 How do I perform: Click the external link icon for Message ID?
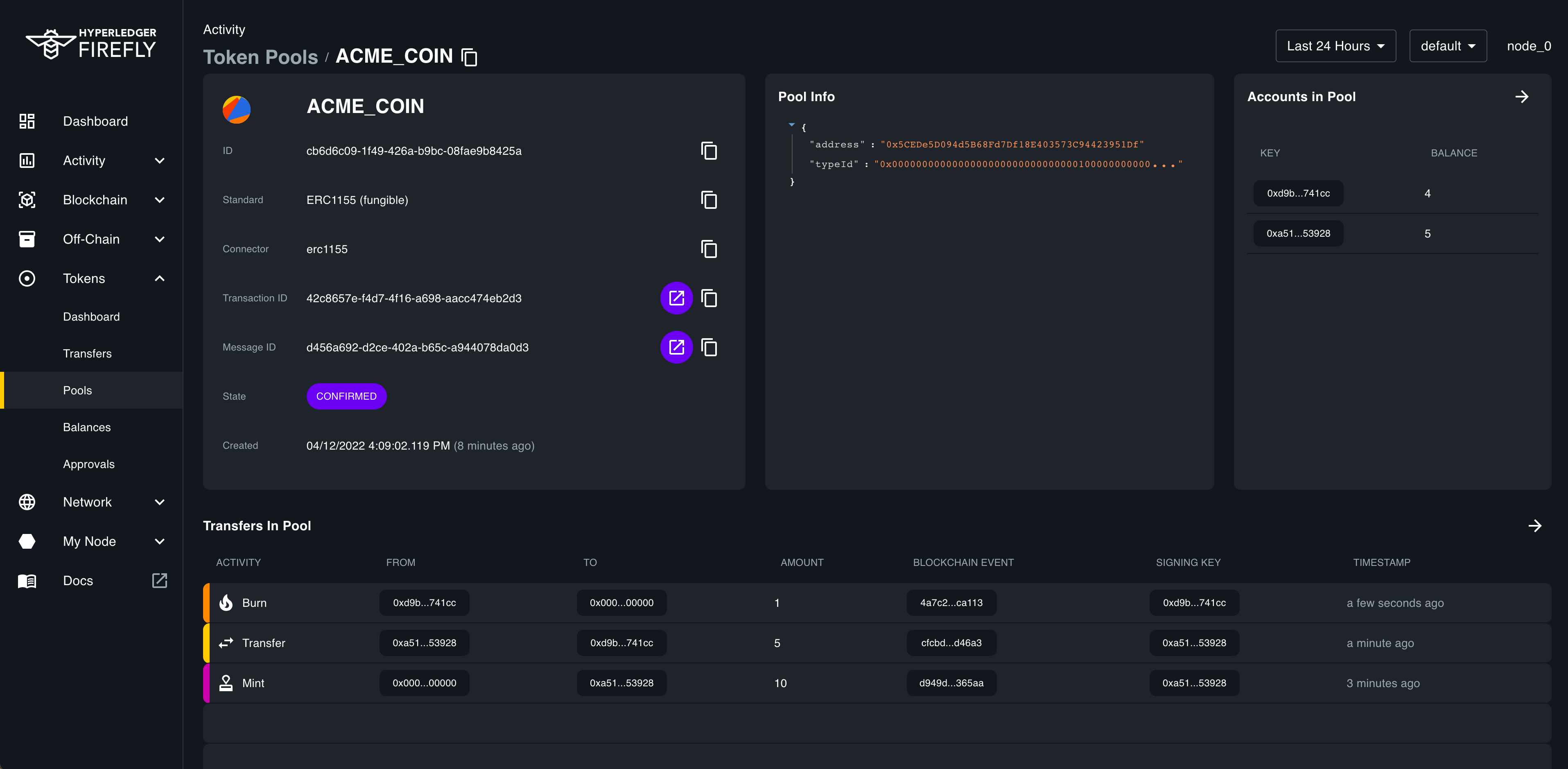pos(676,347)
